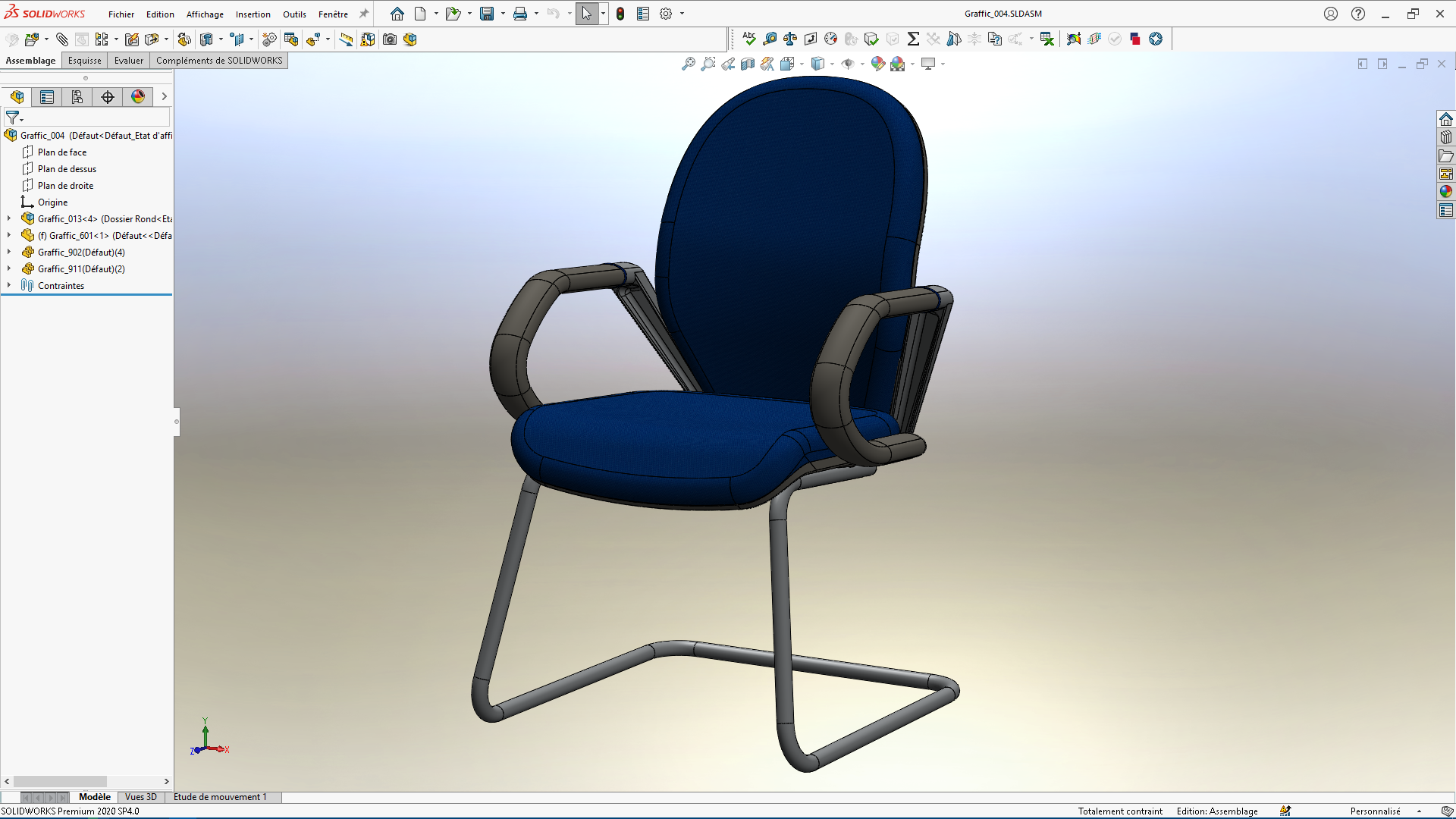The height and width of the screenshot is (819, 1456).
Task: Open the dropdown arrow beside Options gear
Action: point(682,14)
